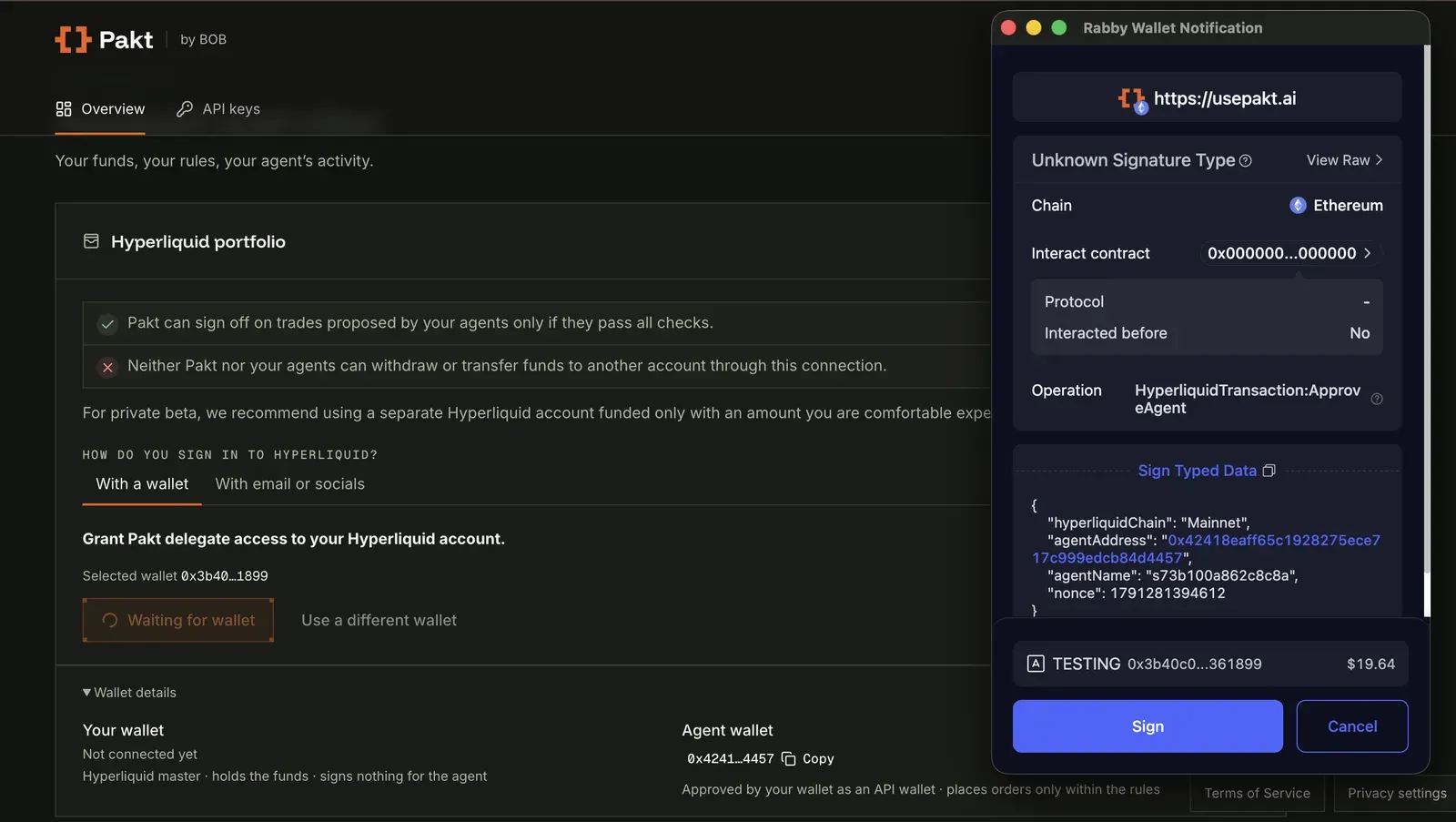Copy the Sign Typed Data content icon
The width and height of the screenshot is (1456, 822).
pos(1269,471)
